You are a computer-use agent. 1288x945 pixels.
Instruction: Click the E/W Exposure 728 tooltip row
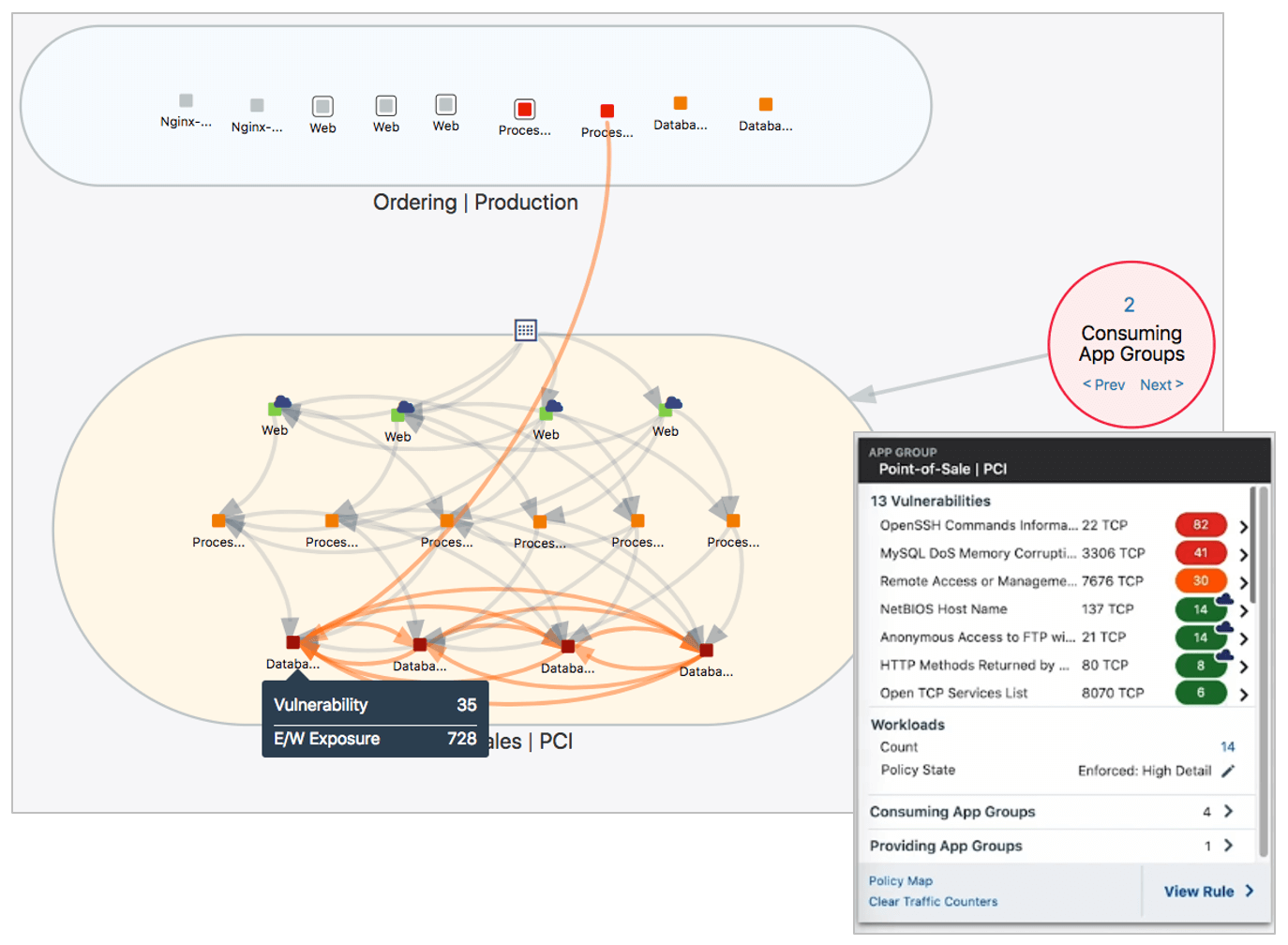coord(375,739)
